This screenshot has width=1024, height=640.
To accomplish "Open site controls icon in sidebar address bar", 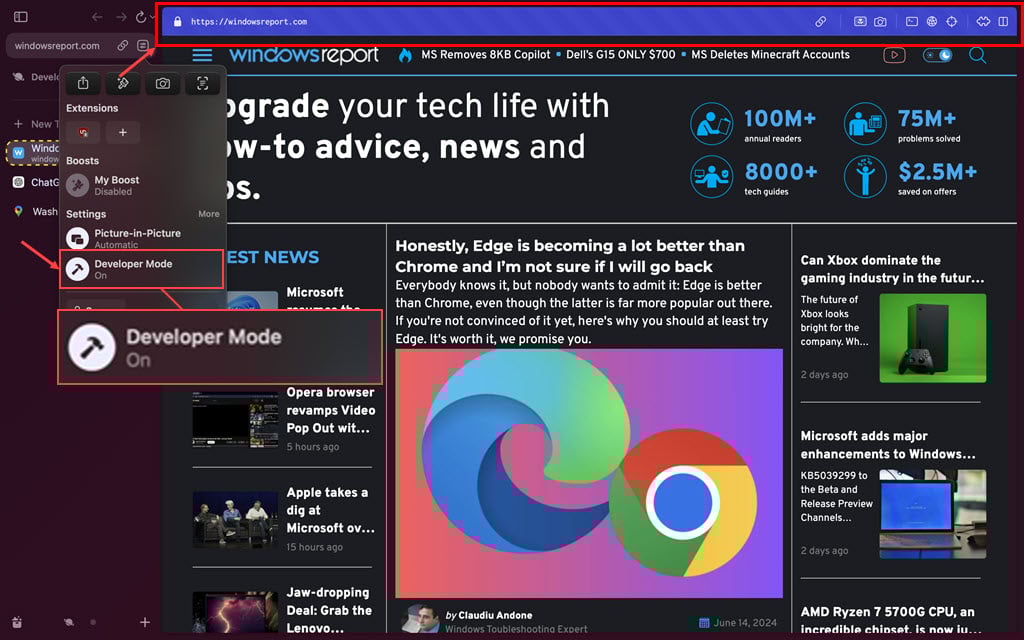I will [x=142, y=46].
